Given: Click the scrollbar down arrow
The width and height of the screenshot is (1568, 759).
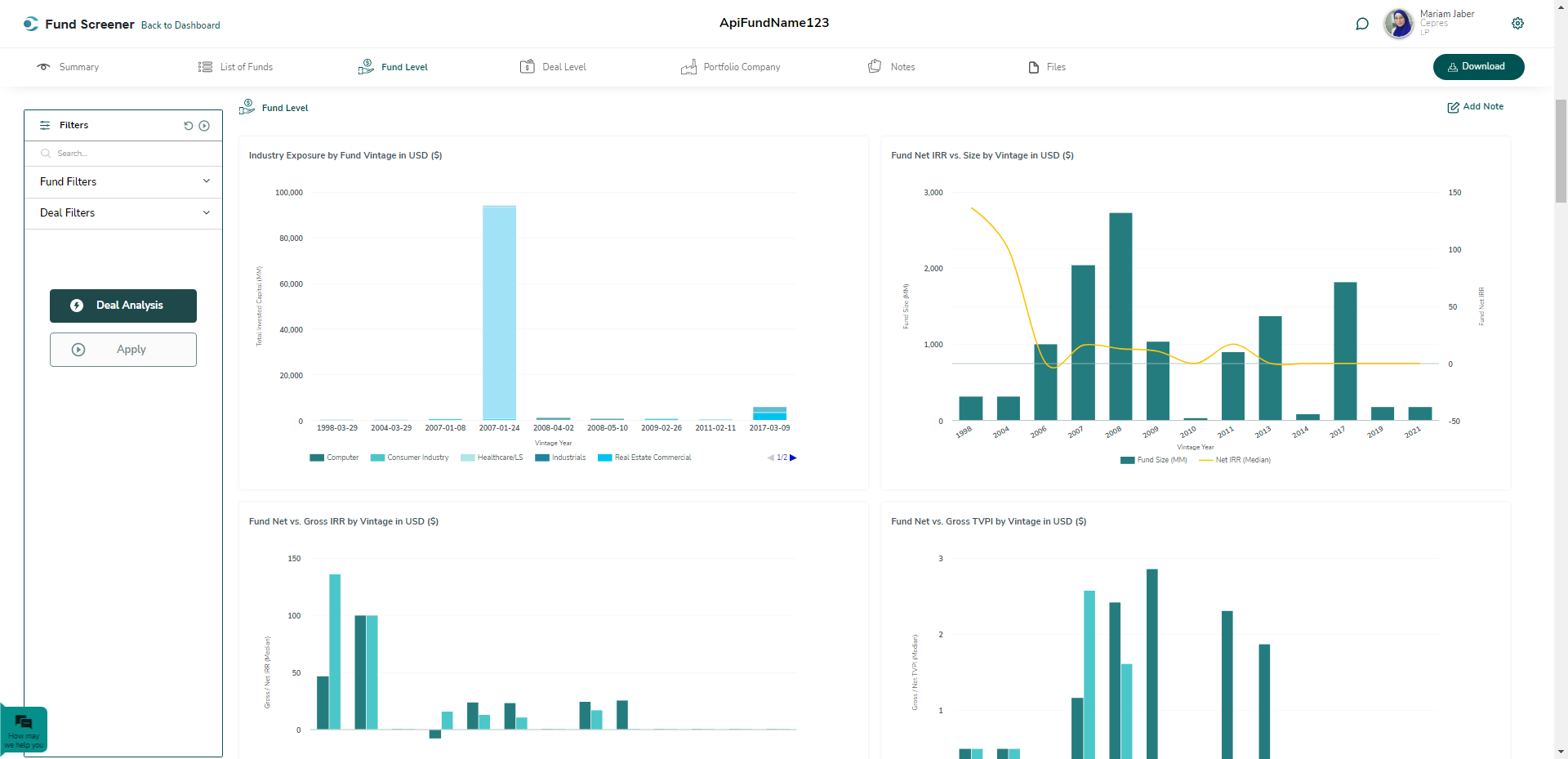Looking at the screenshot, I should pyautogui.click(x=1561, y=752).
